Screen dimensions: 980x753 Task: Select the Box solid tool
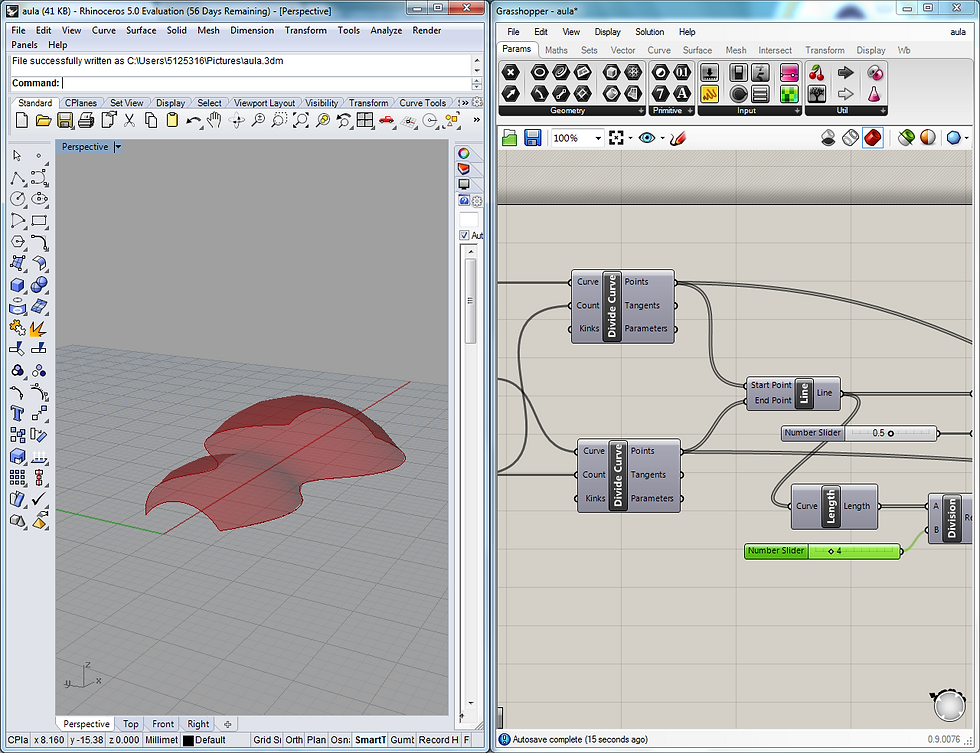tap(18, 285)
